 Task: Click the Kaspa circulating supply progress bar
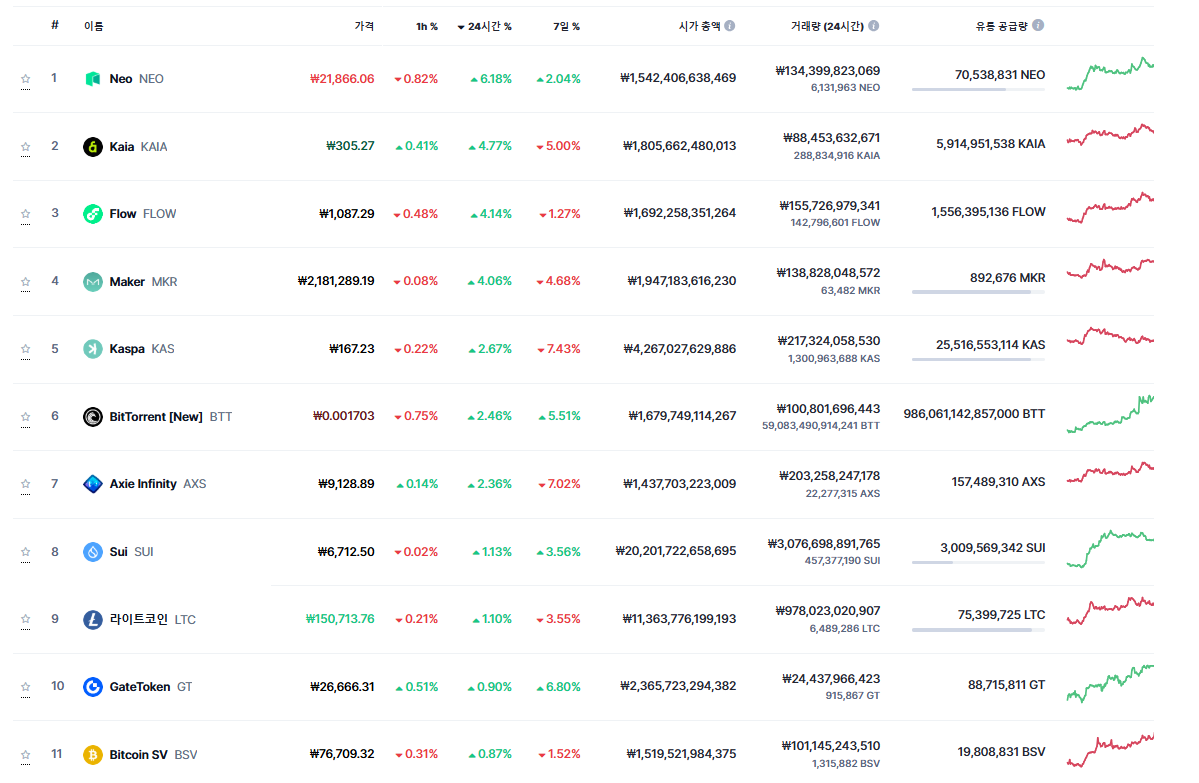click(x=978, y=359)
